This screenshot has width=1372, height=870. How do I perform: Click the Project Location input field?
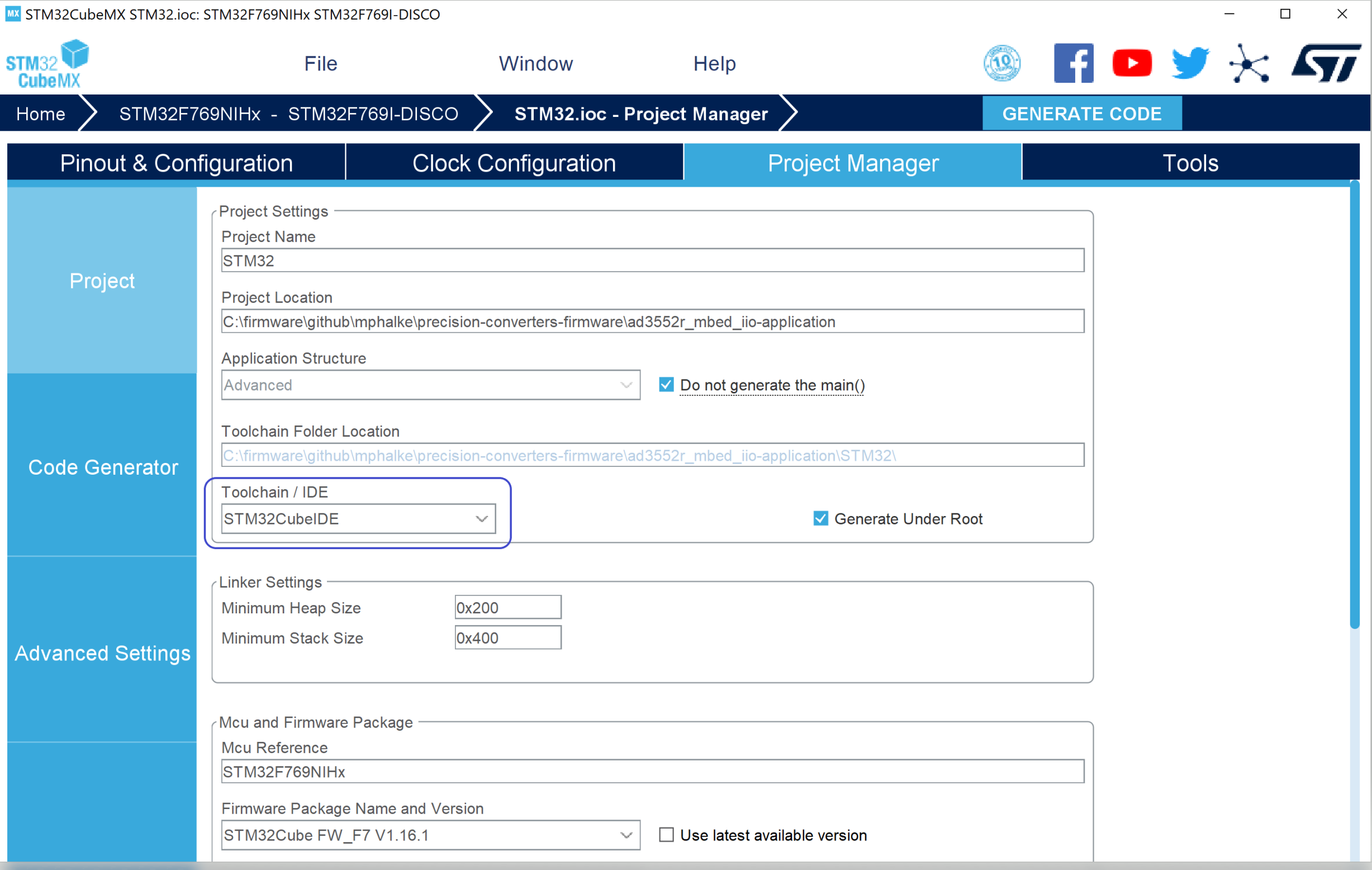click(x=652, y=321)
